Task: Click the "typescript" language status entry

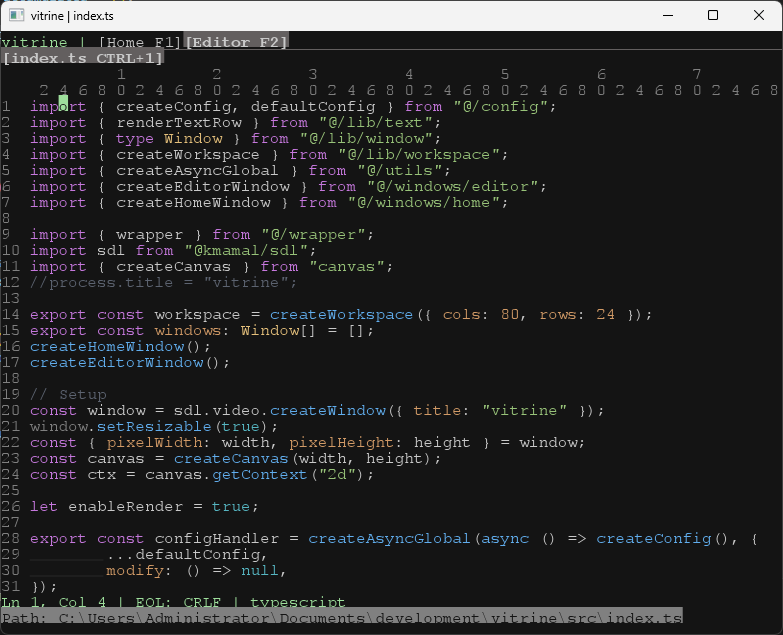Action: (298, 603)
